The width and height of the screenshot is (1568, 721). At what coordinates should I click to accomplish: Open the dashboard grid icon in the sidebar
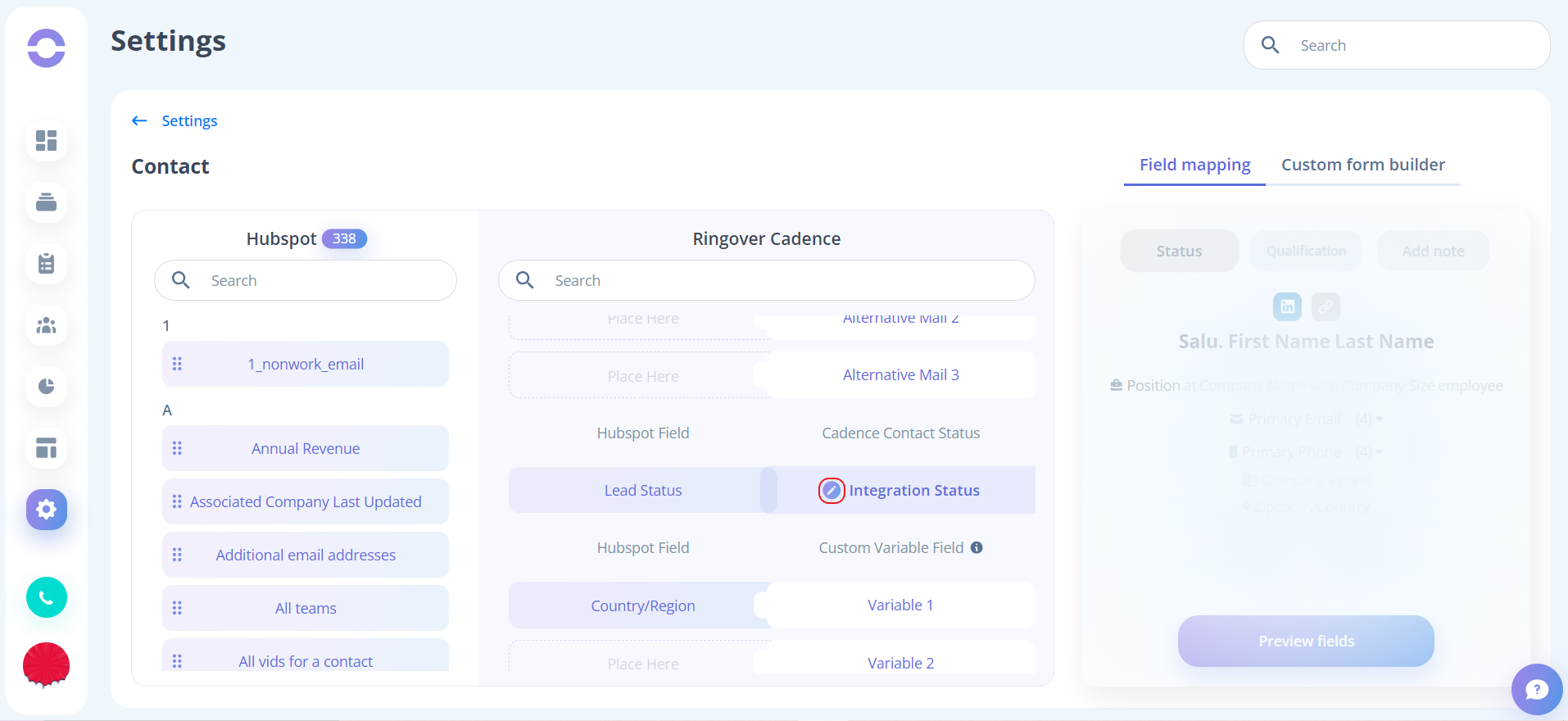[x=47, y=141]
